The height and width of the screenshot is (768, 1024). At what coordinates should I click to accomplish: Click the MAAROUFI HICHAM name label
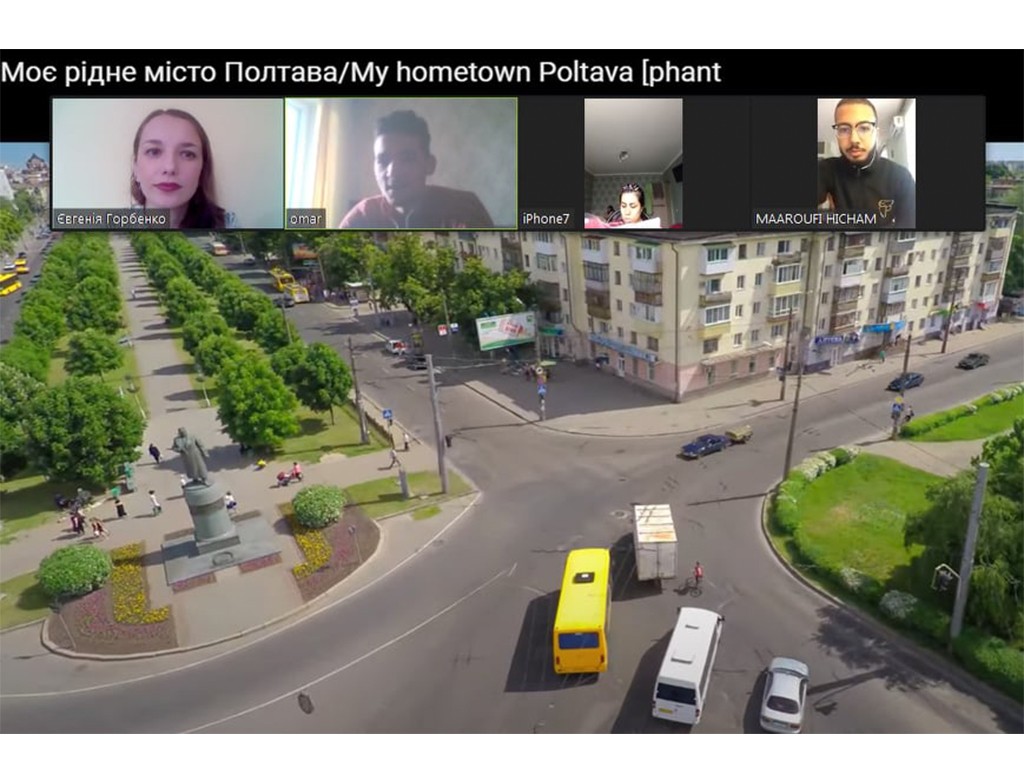point(815,218)
